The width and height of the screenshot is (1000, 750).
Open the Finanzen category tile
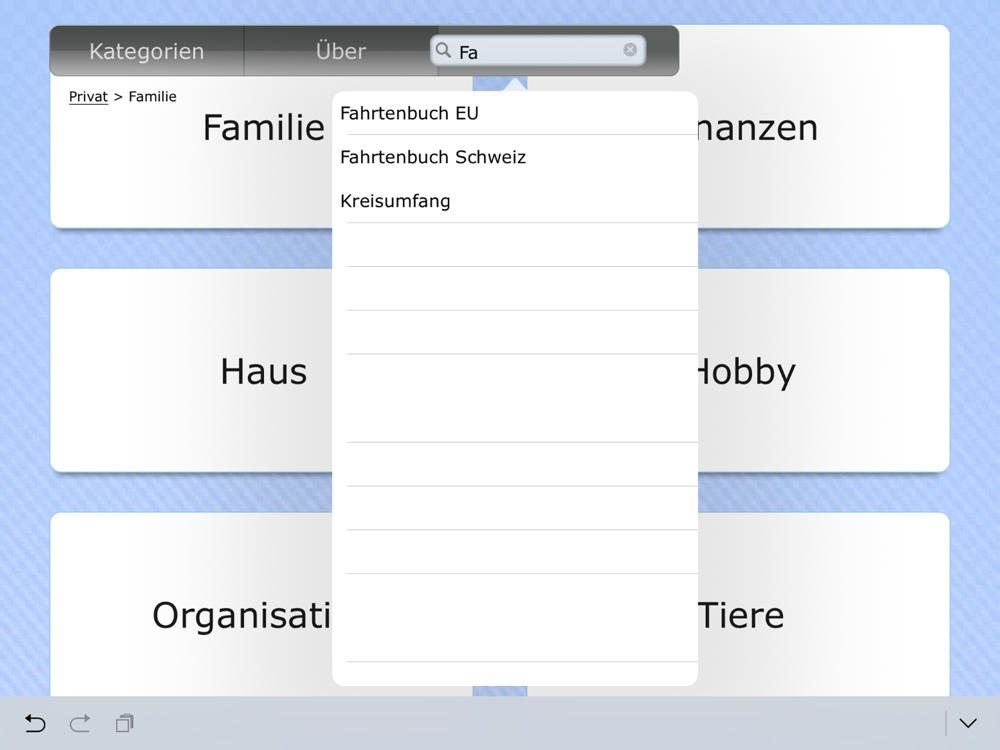point(823,126)
